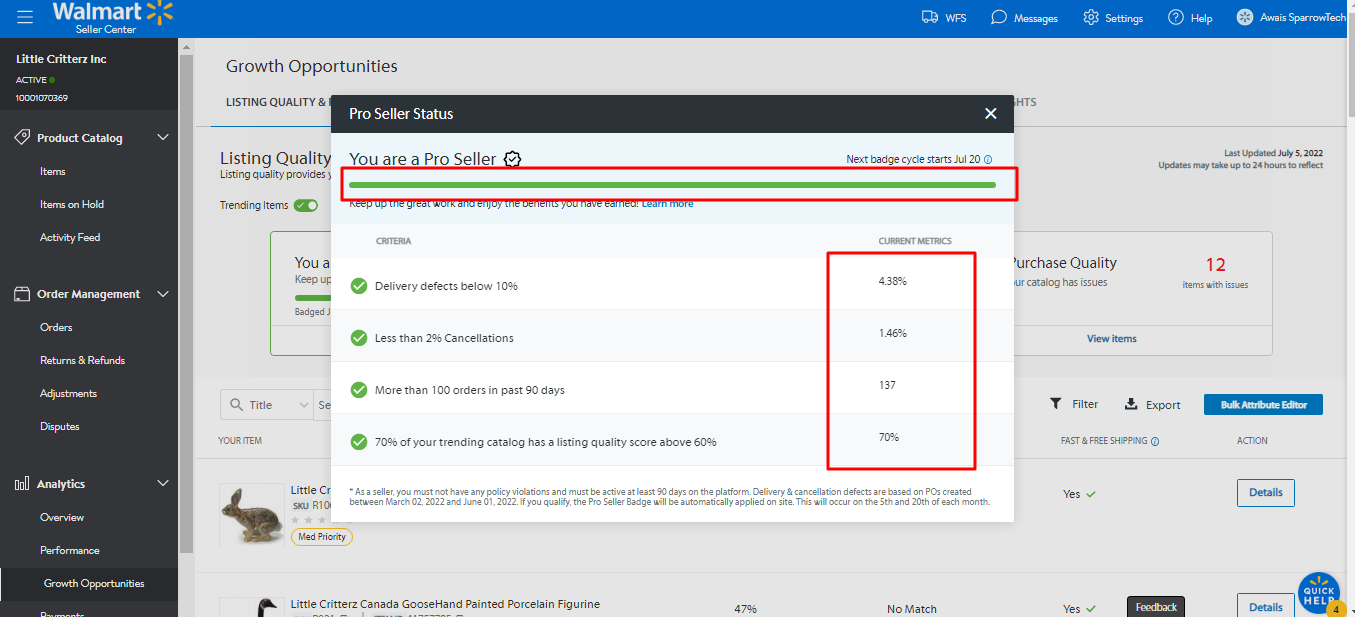
Task: Close the Pro Seller Status dialog
Action: coord(990,113)
